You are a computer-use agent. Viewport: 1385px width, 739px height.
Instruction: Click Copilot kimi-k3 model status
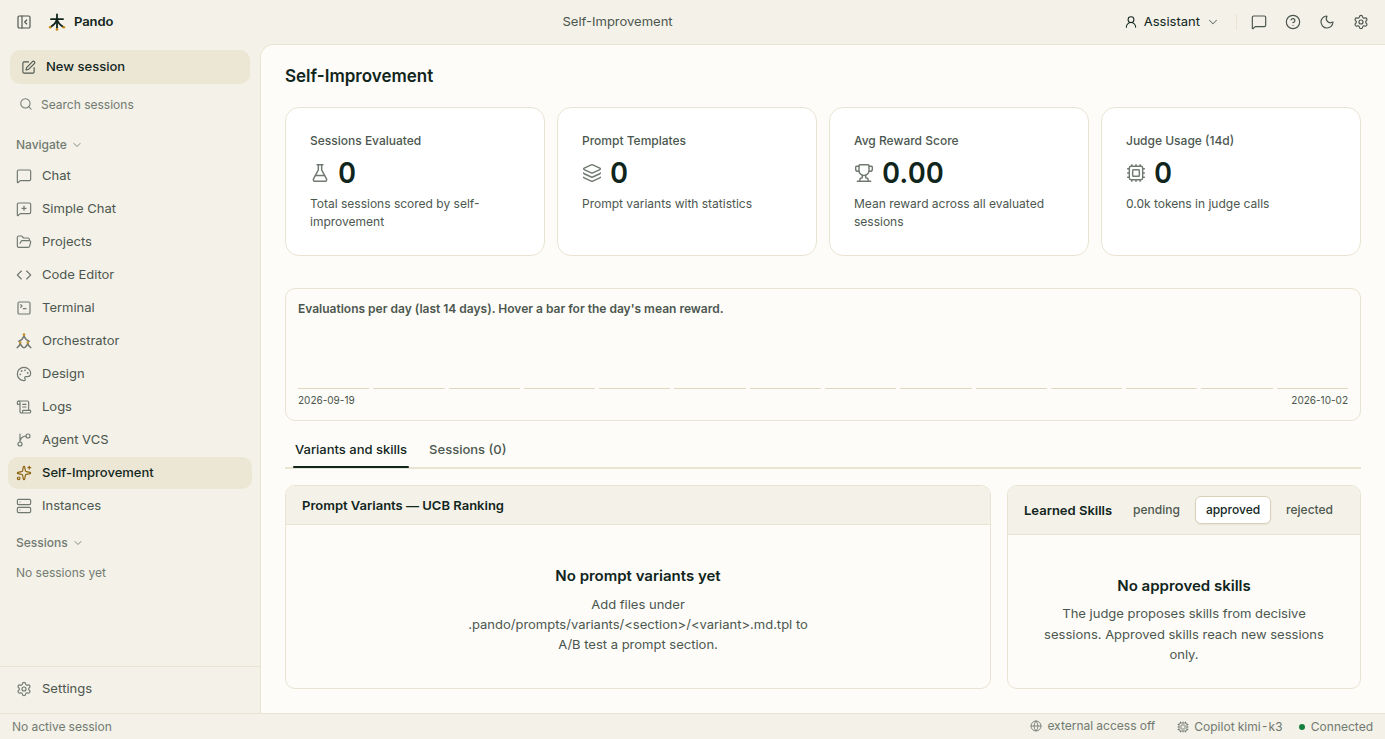click(1230, 727)
